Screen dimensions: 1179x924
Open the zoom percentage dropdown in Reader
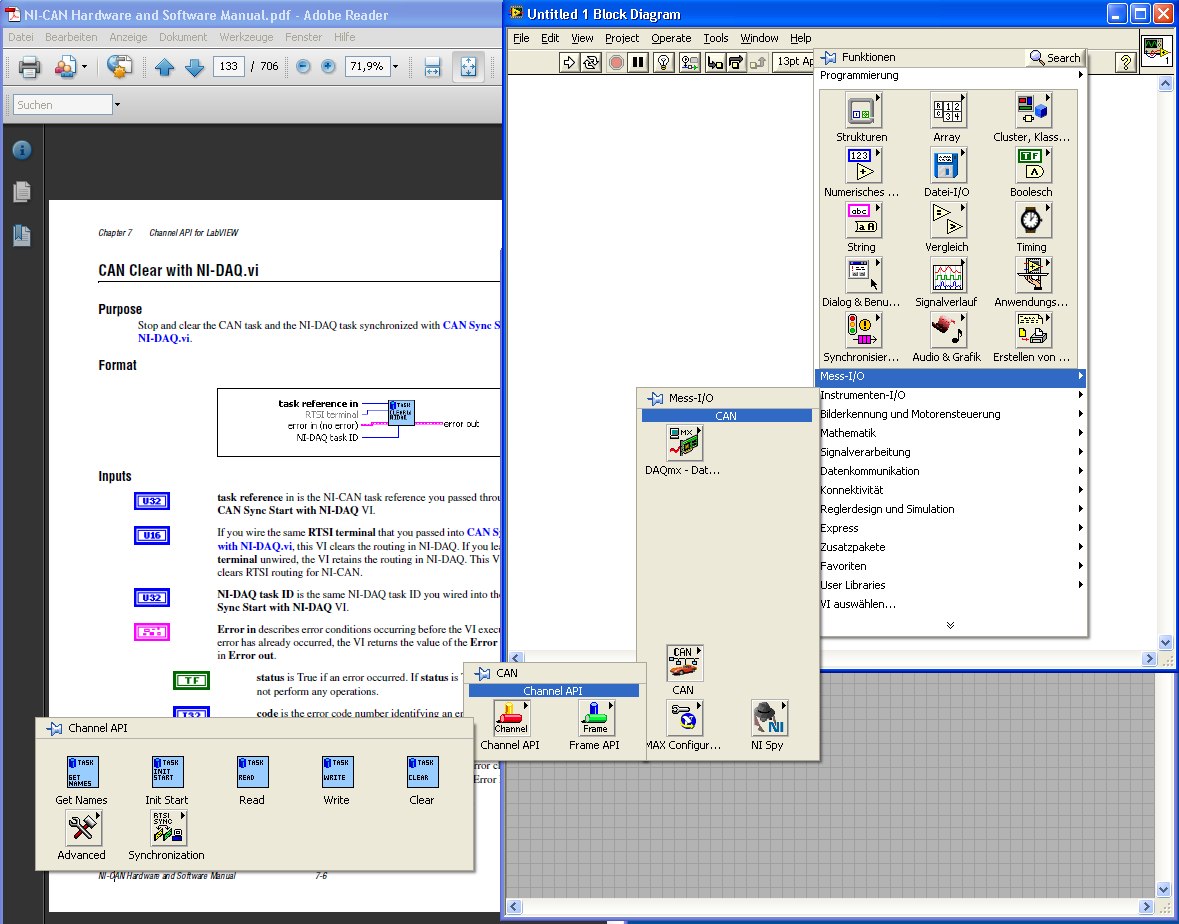tap(396, 66)
